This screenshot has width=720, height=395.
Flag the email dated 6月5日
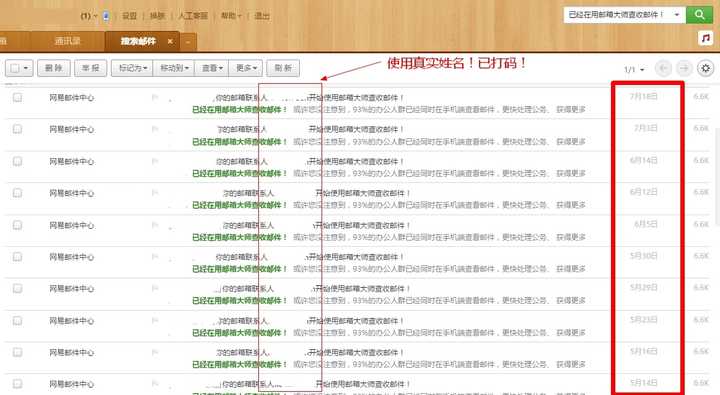coord(155,225)
